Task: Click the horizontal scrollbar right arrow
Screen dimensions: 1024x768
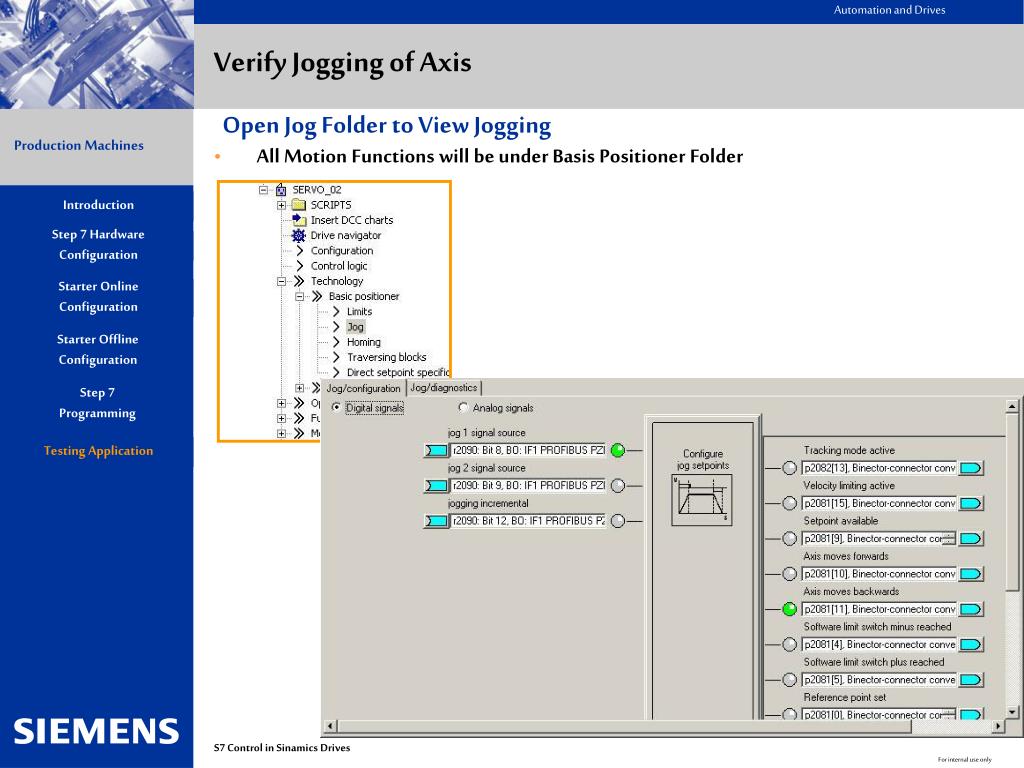Action: point(998,726)
